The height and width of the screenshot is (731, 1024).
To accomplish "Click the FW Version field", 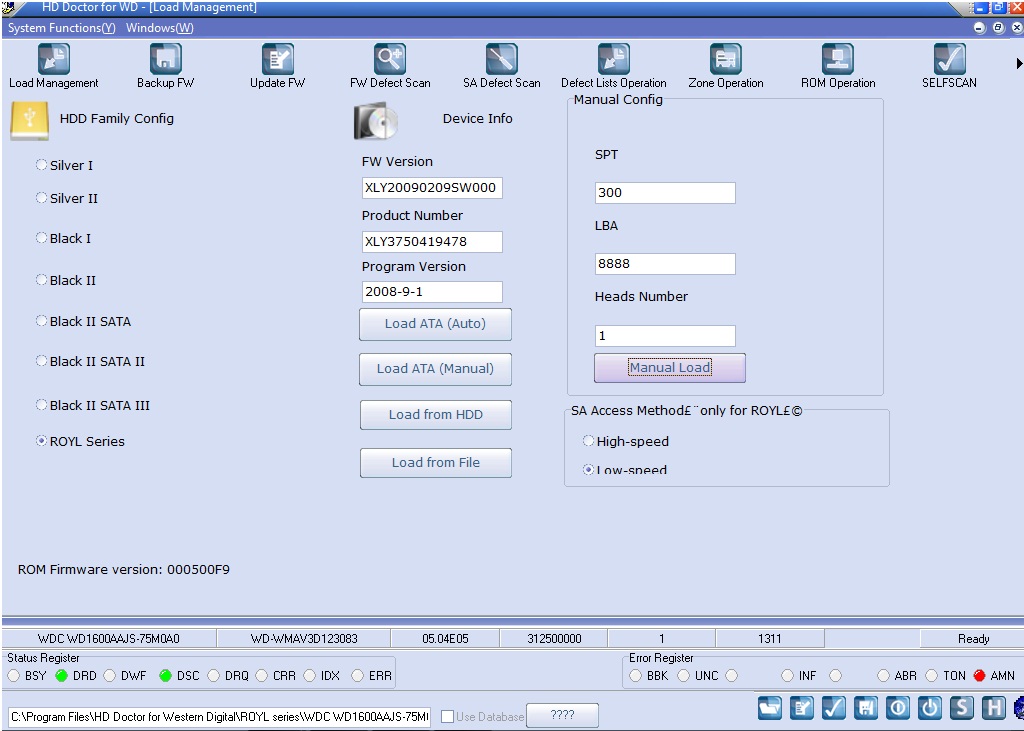I will point(432,187).
